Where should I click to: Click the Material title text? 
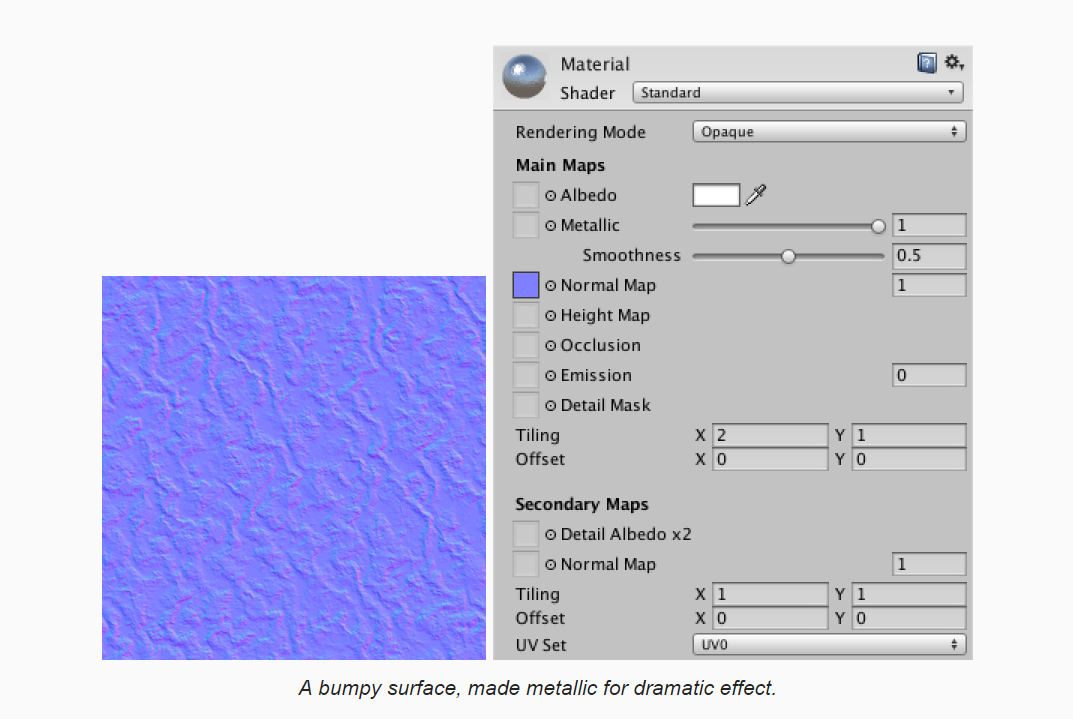point(595,64)
